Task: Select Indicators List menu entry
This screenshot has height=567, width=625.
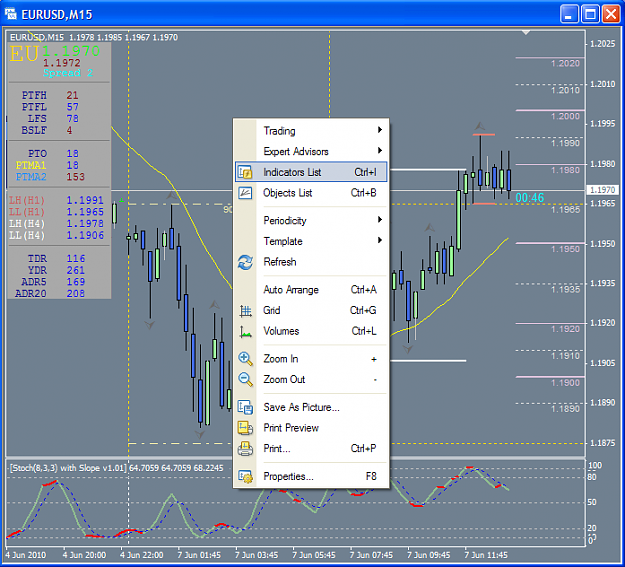Action: coord(311,172)
